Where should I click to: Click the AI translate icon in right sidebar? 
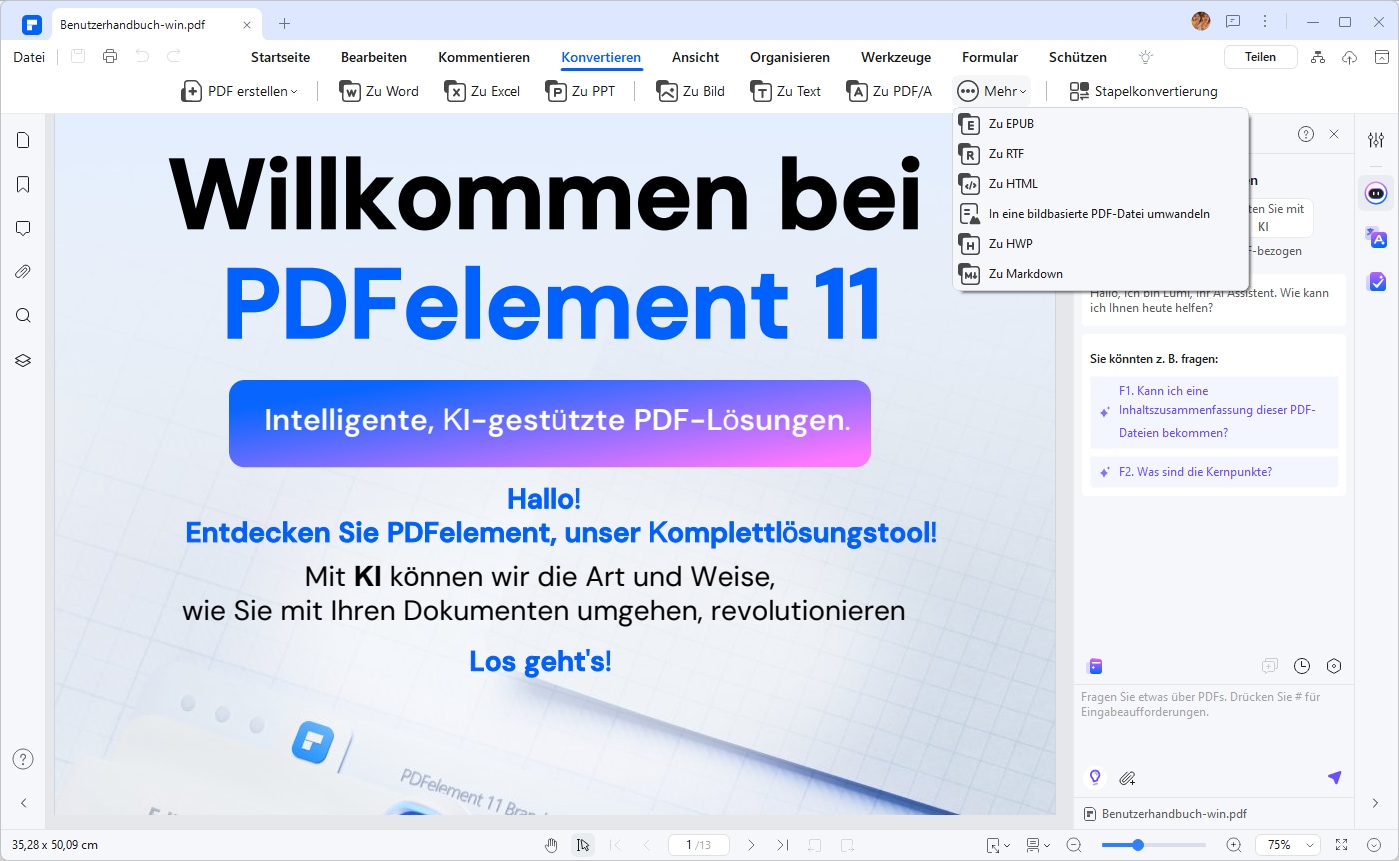coord(1376,237)
